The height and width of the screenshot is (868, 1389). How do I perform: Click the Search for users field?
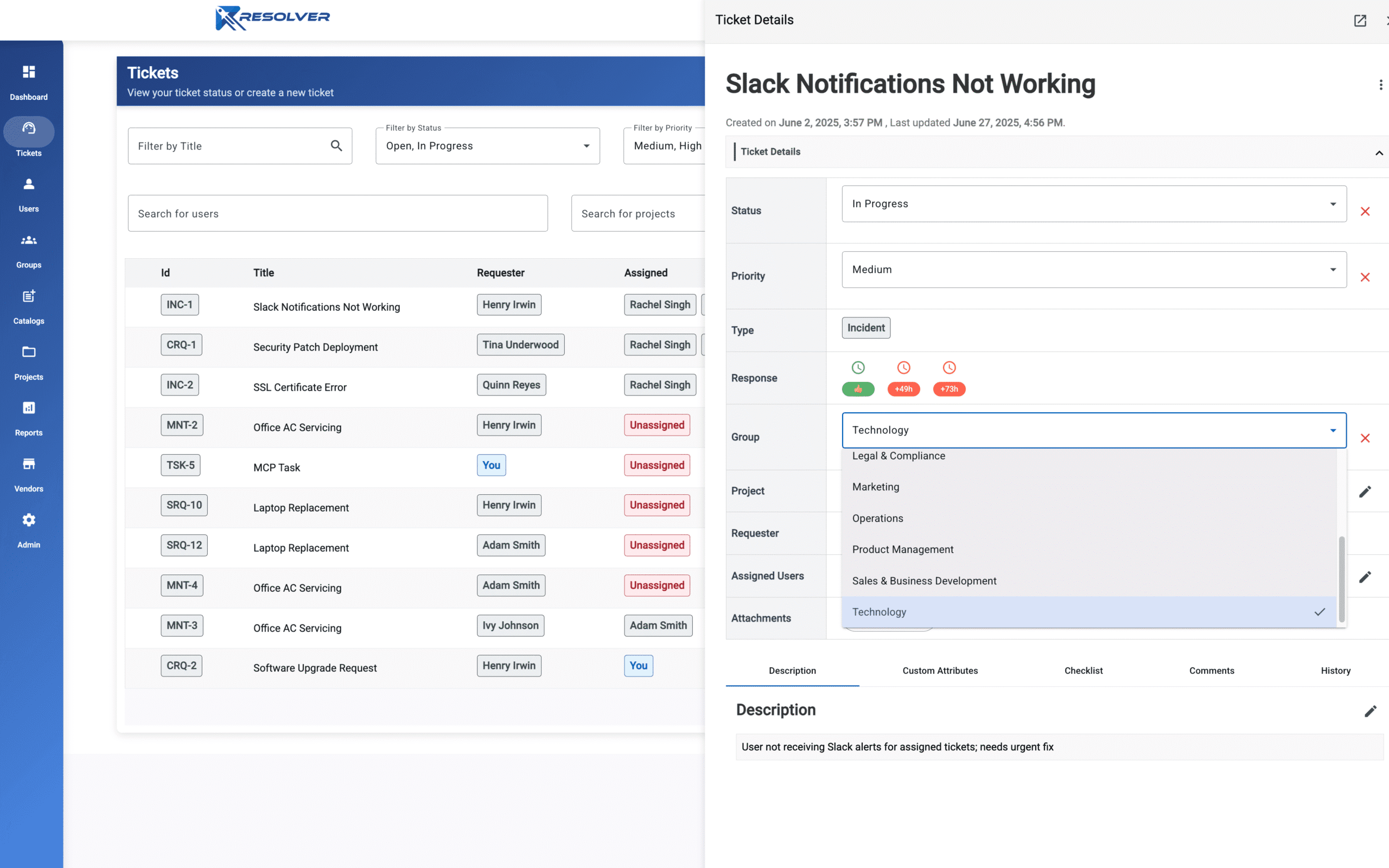pos(337,214)
